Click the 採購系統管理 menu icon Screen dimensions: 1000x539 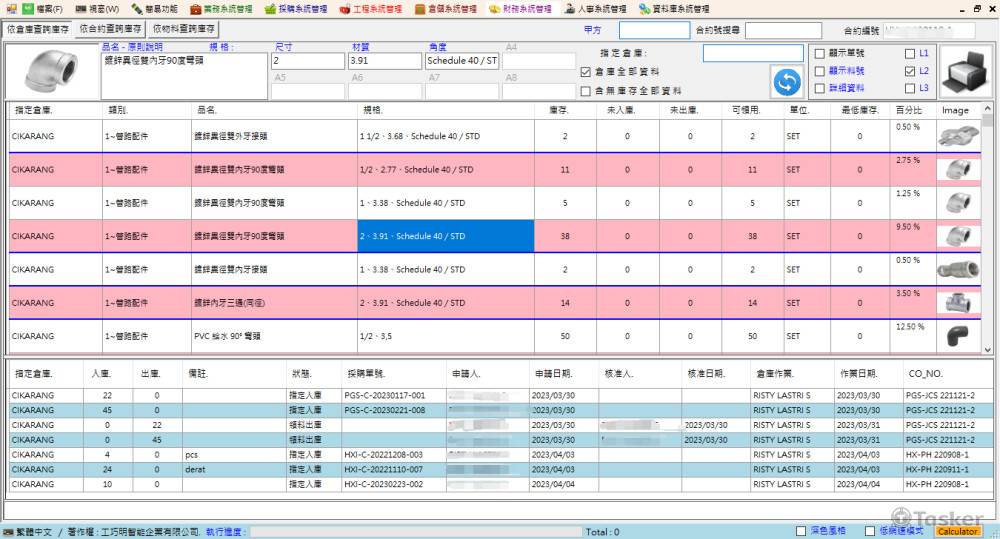pyautogui.click(x=270, y=9)
